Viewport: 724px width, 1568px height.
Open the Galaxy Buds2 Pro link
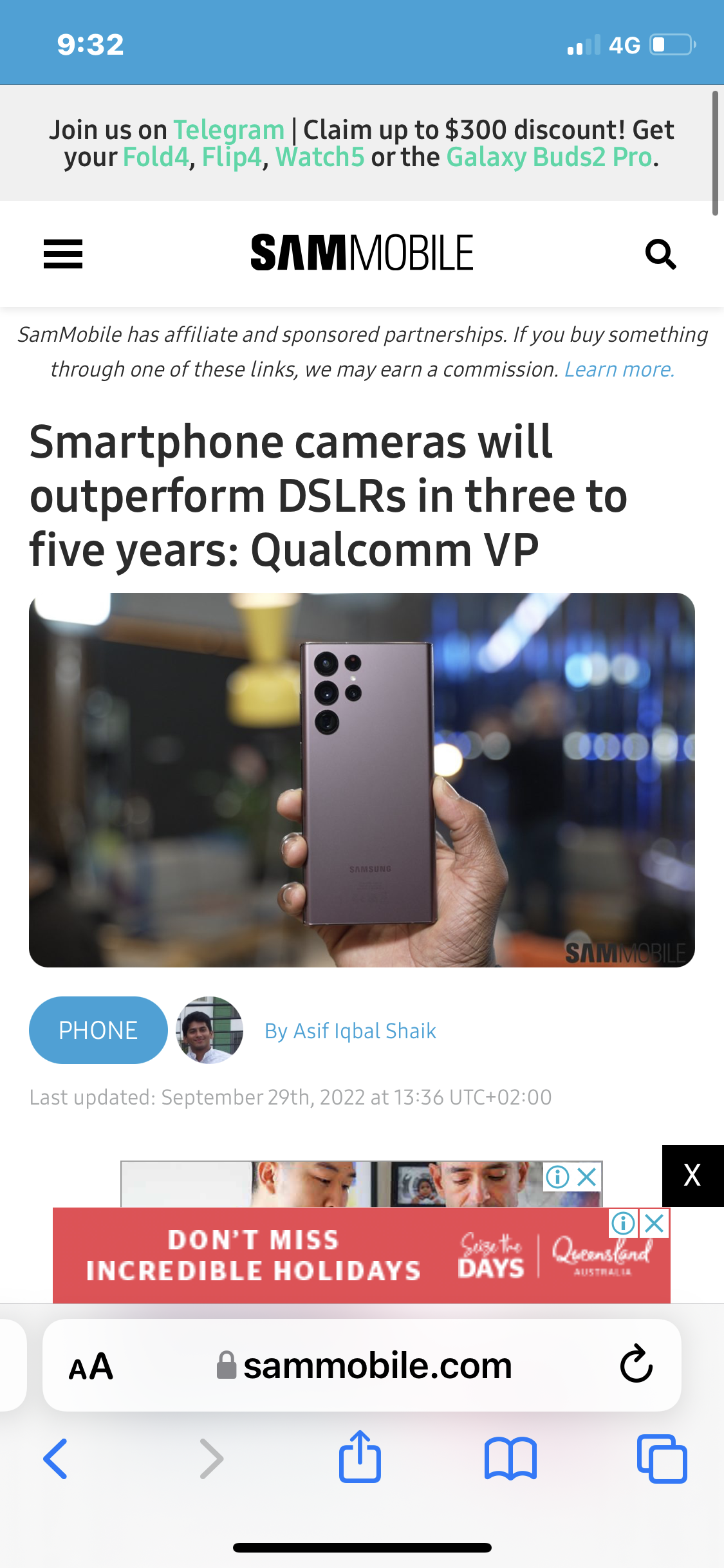click(x=550, y=157)
